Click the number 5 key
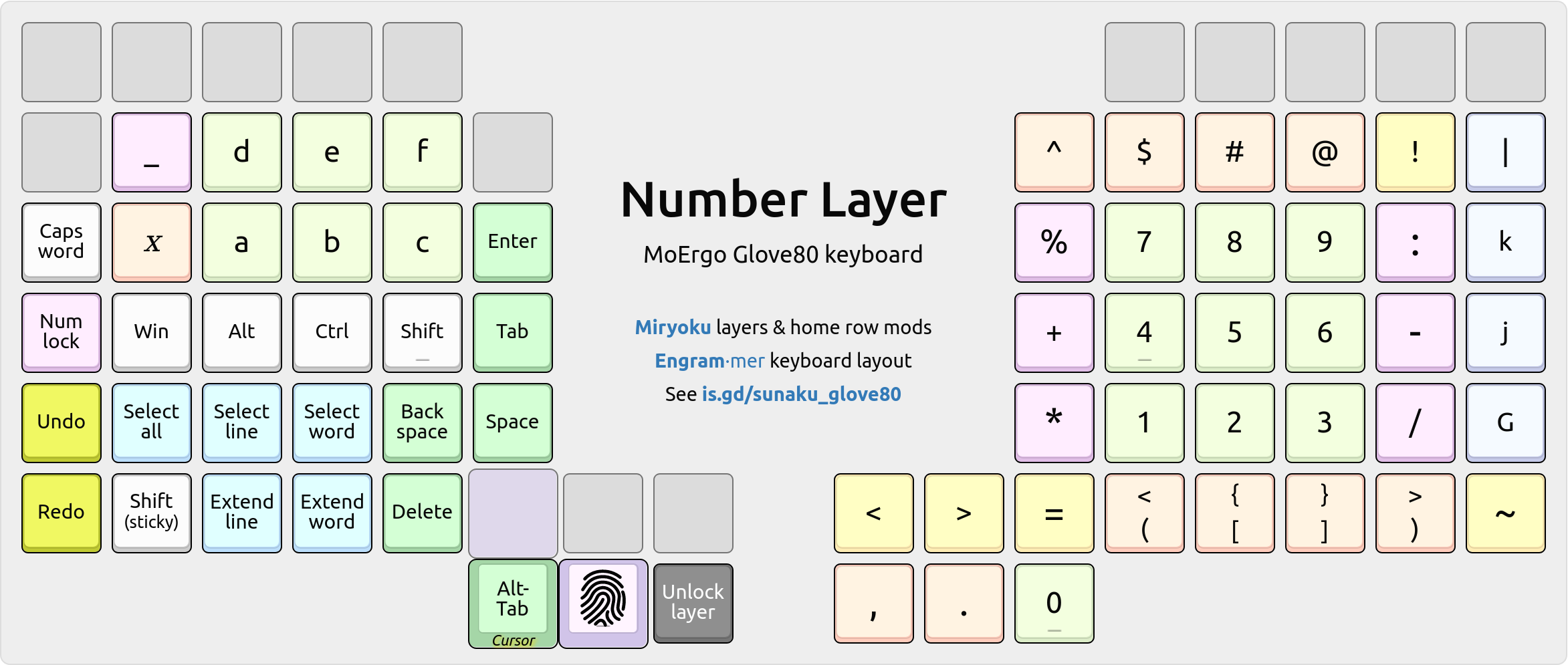The width and height of the screenshot is (1568, 665). [1235, 333]
